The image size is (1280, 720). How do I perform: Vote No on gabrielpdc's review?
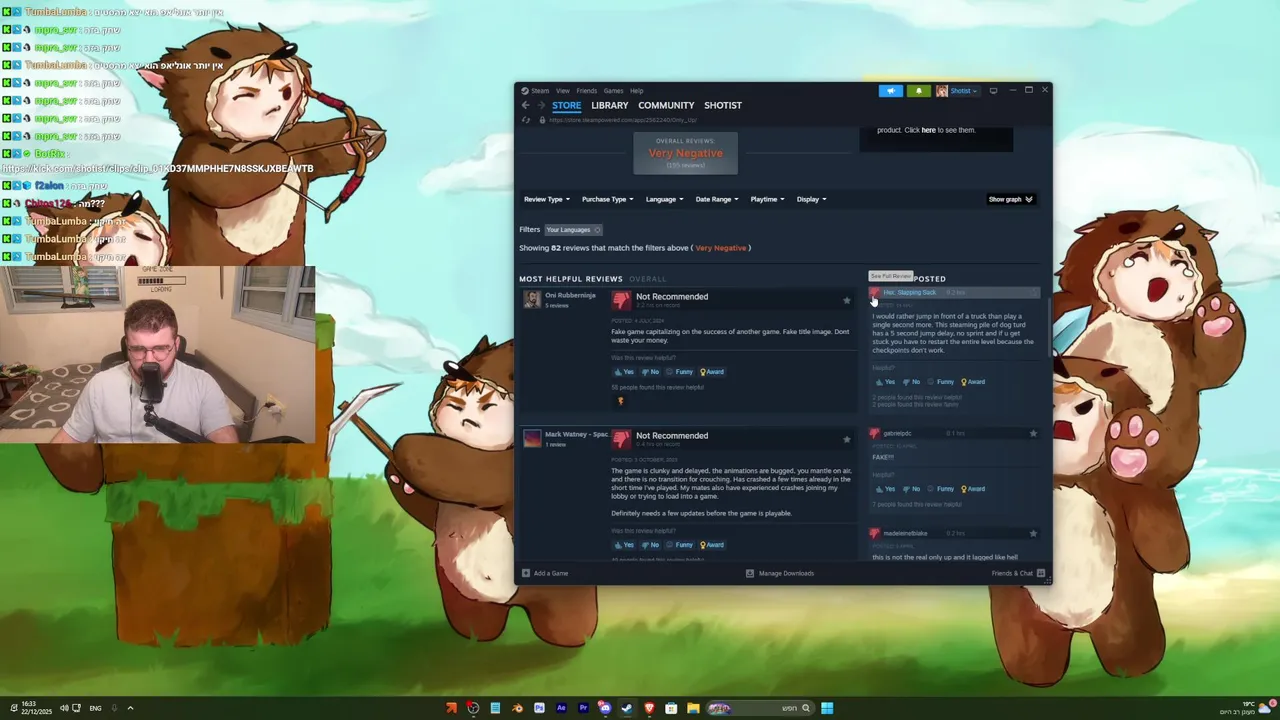[911, 489]
